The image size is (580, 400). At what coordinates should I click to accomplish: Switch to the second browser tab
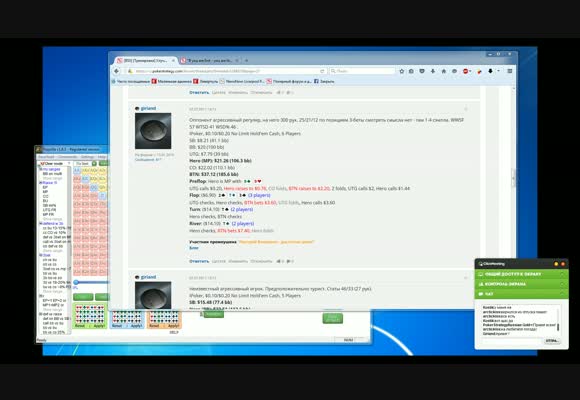tap(210, 60)
